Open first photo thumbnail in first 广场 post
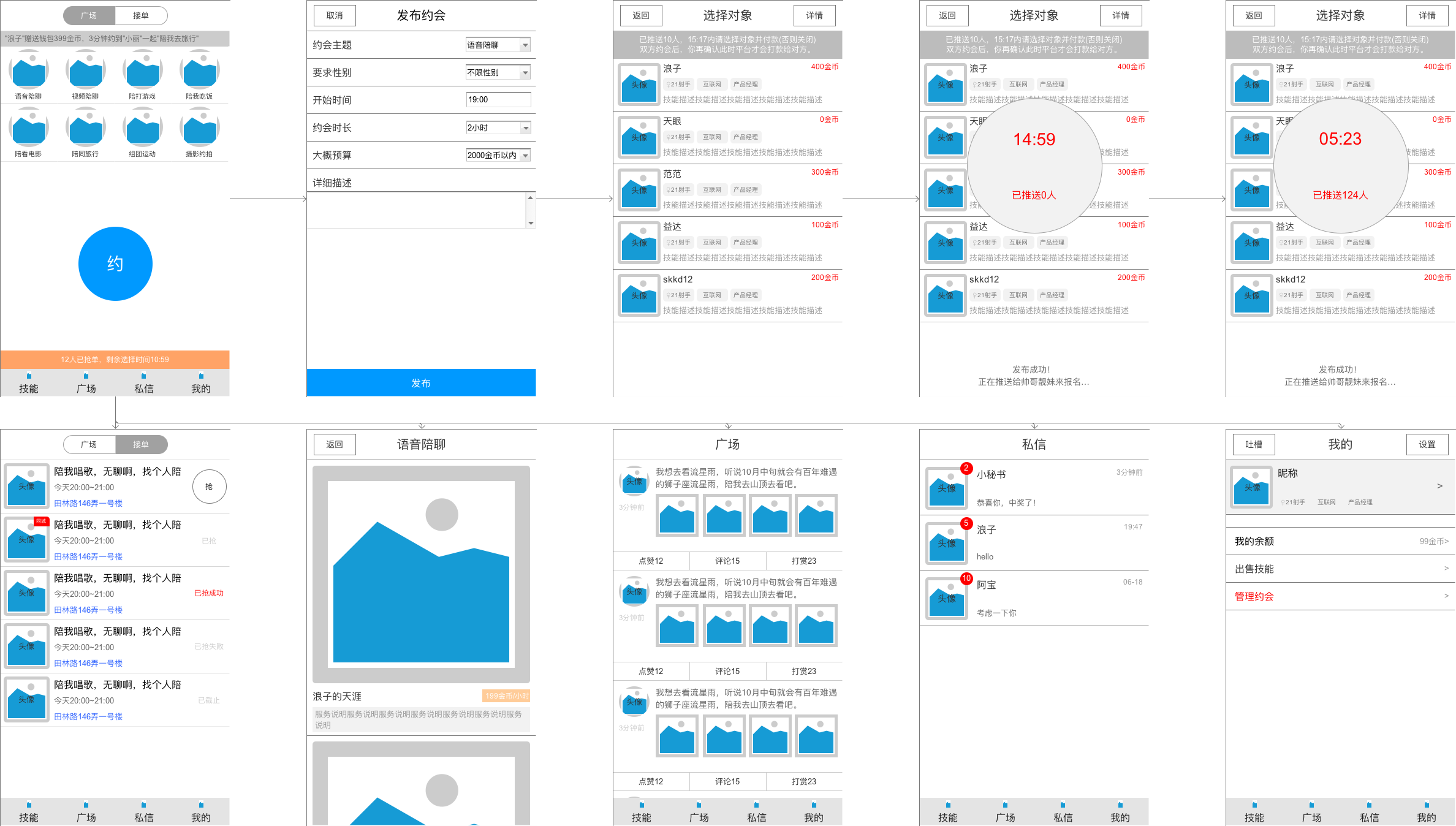 coord(677,515)
